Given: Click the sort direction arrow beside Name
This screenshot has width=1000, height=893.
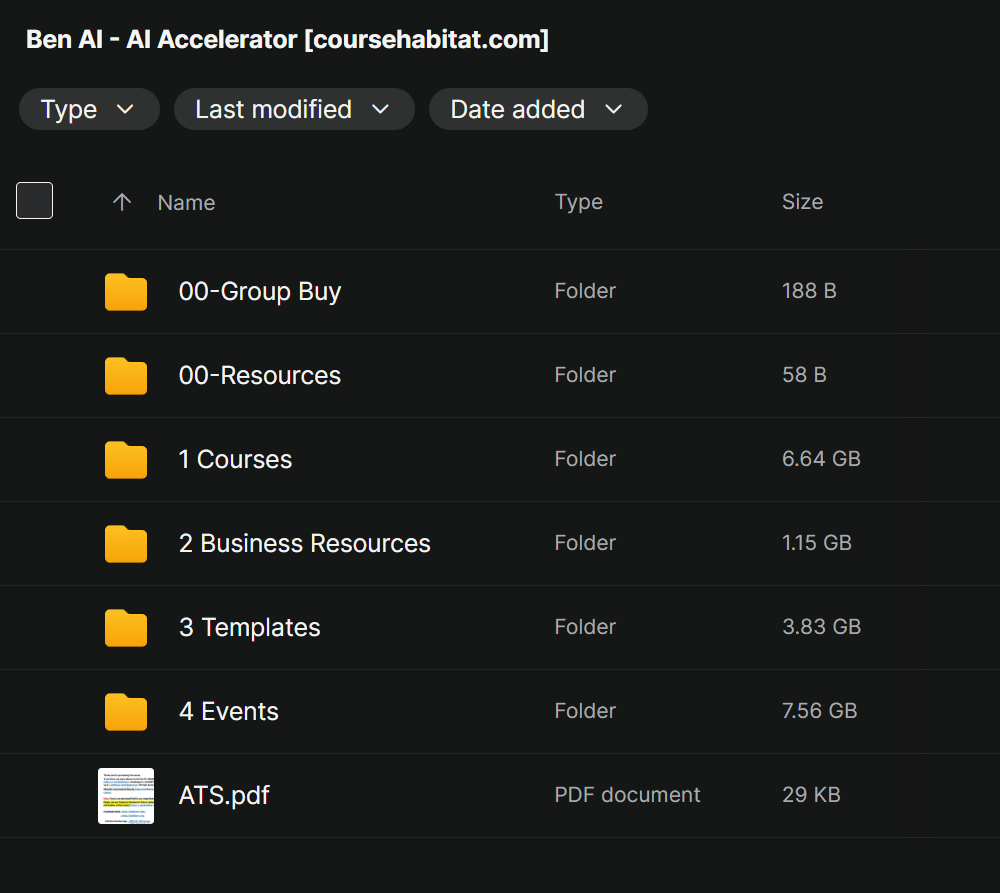Looking at the screenshot, I should [x=122, y=202].
